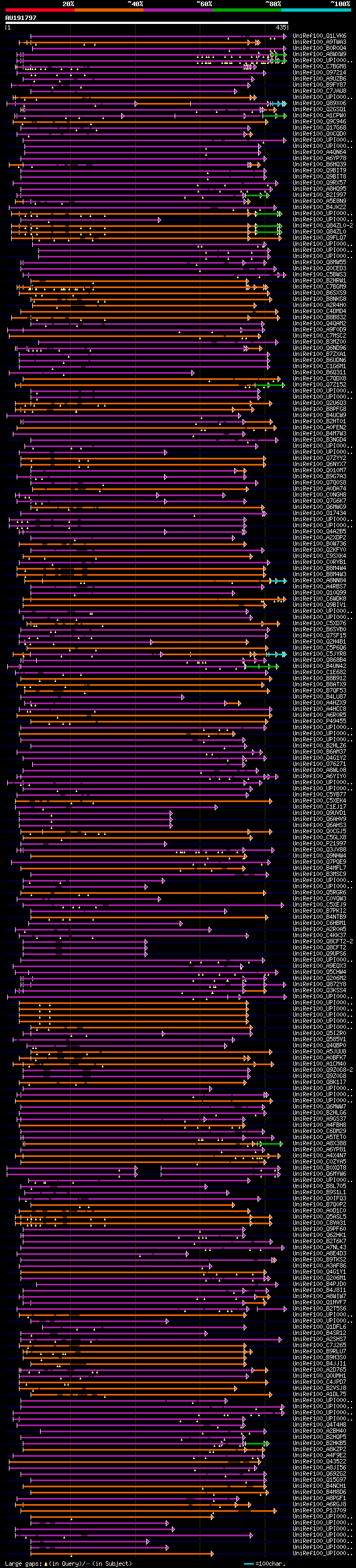This screenshot has height=1568, width=356.
Task: Select the UniRef100_Q4QAM2 label
Action: click(x=319, y=323)
